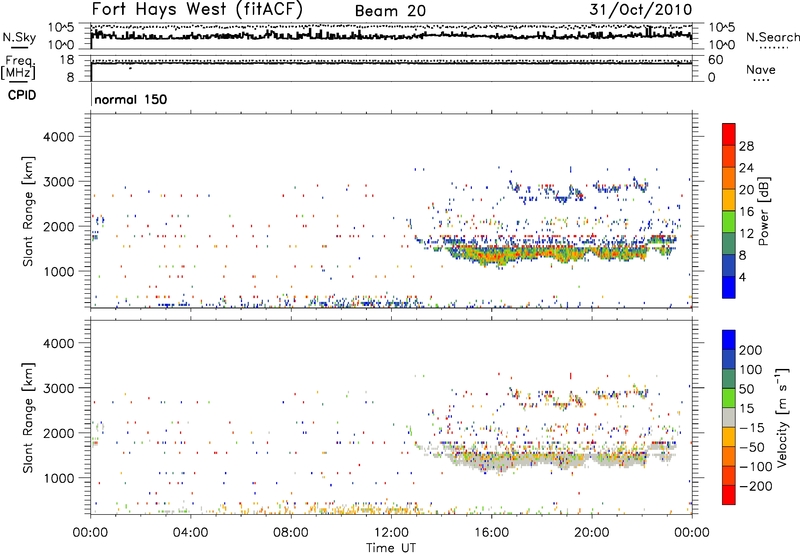Click the '15' label on Velocity scale

pyautogui.click(x=746, y=409)
